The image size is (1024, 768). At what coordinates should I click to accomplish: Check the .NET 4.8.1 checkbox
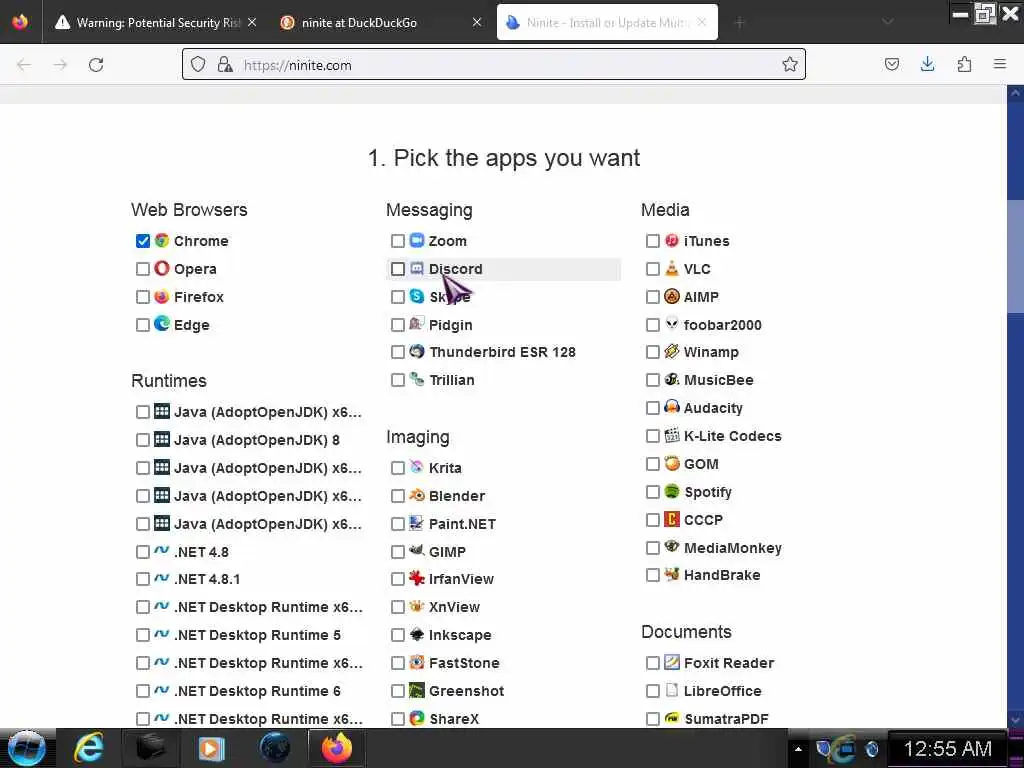(143, 579)
